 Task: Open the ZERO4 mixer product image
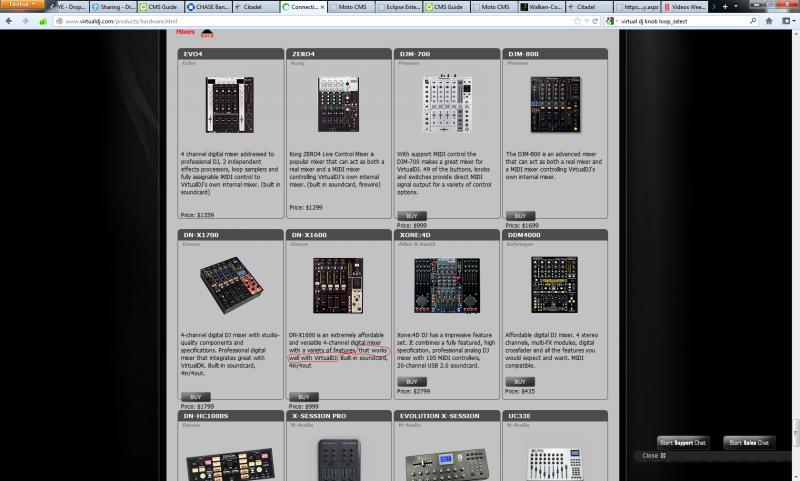pyautogui.click(x=338, y=105)
